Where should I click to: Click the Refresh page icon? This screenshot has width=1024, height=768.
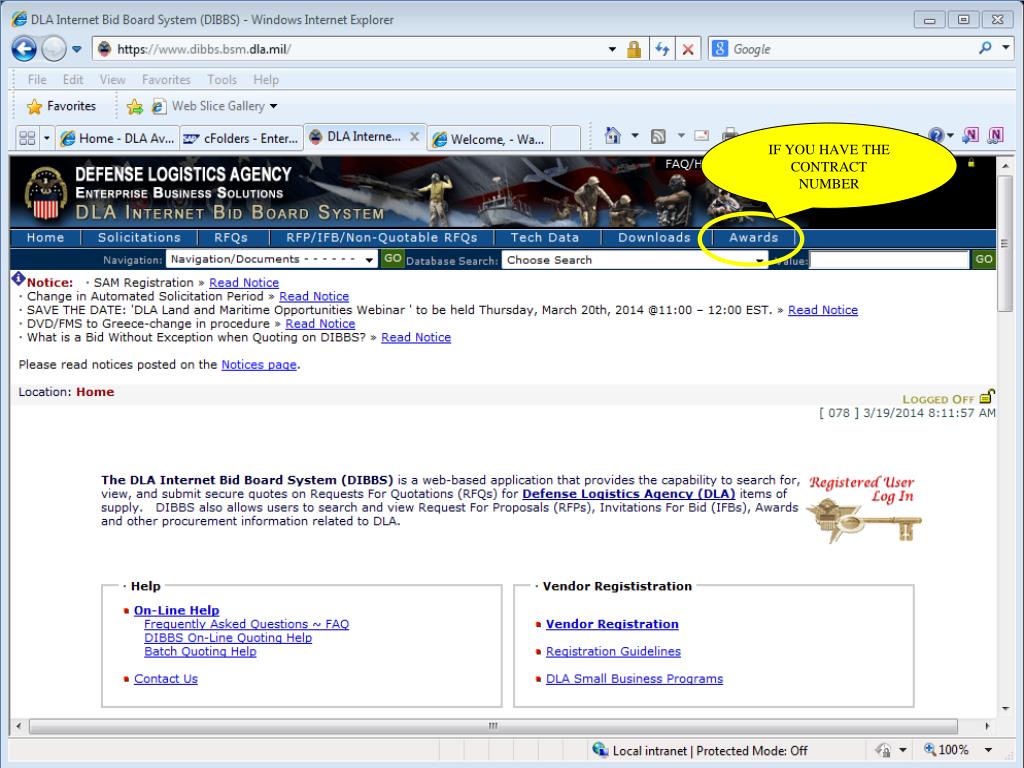(x=662, y=49)
